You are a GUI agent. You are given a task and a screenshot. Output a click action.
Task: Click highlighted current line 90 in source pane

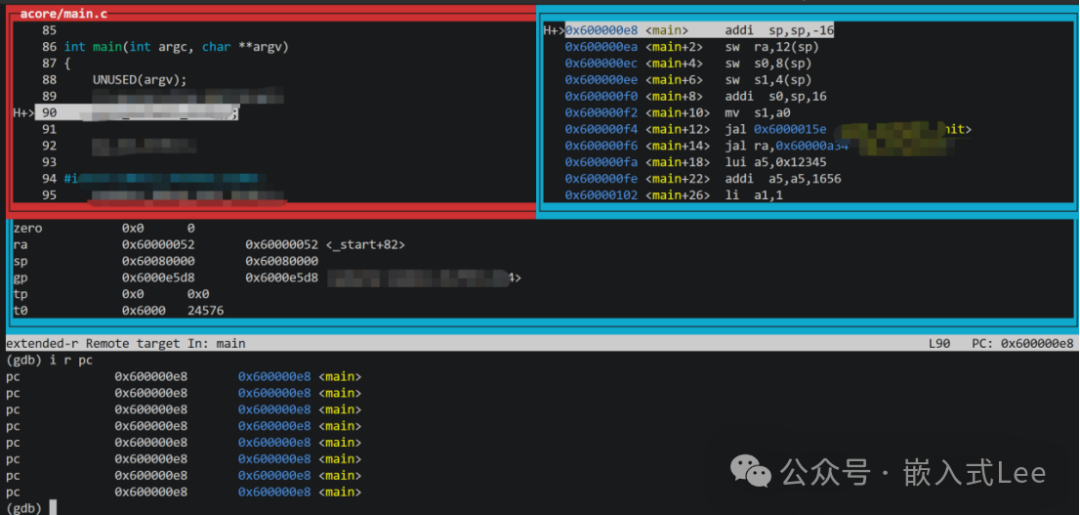(136, 113)
